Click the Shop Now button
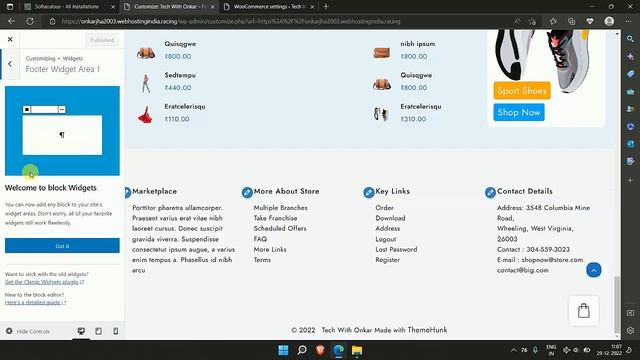This screenshot has height=360, width=640. (519, 112)
